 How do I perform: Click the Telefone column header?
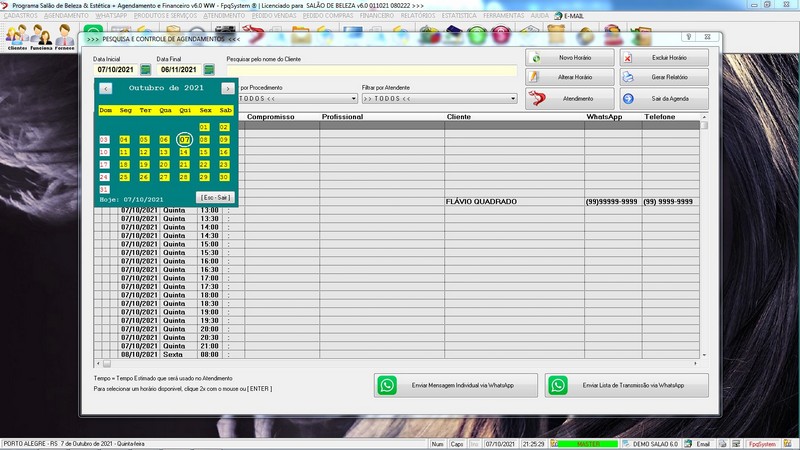pyautogui.click(x=660, y=117)
